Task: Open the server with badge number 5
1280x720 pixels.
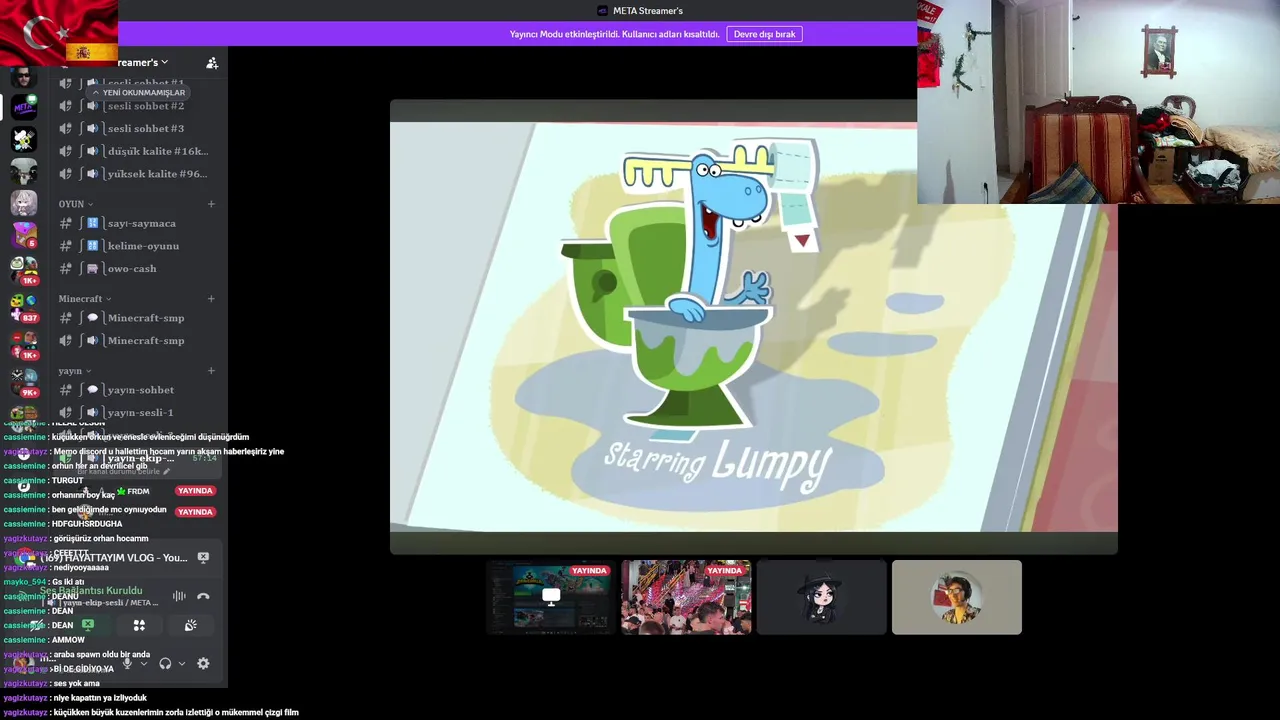Action: [24, 236]
